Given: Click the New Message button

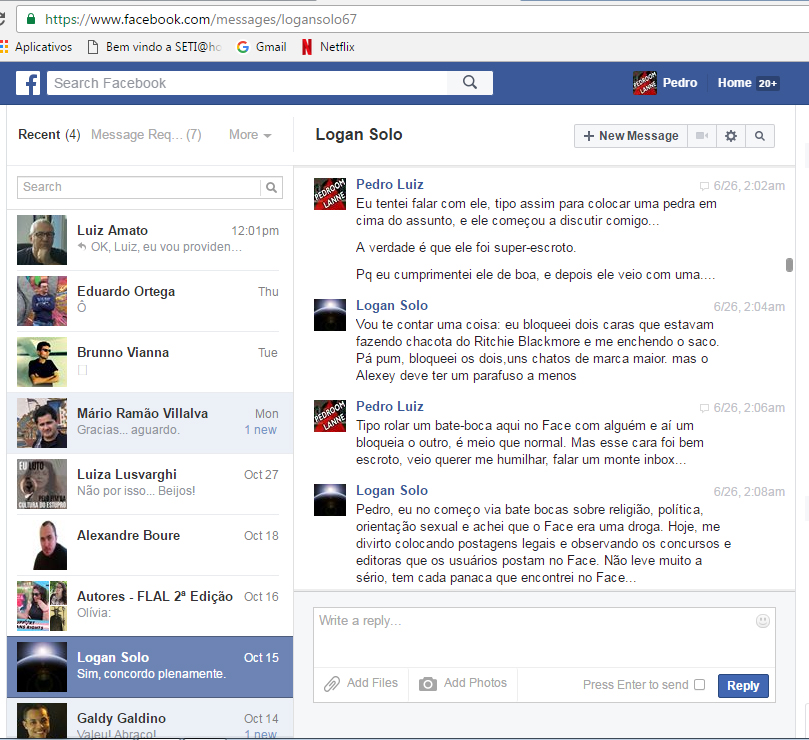Looking at the screenshot, I should click(x=631, y=136).
